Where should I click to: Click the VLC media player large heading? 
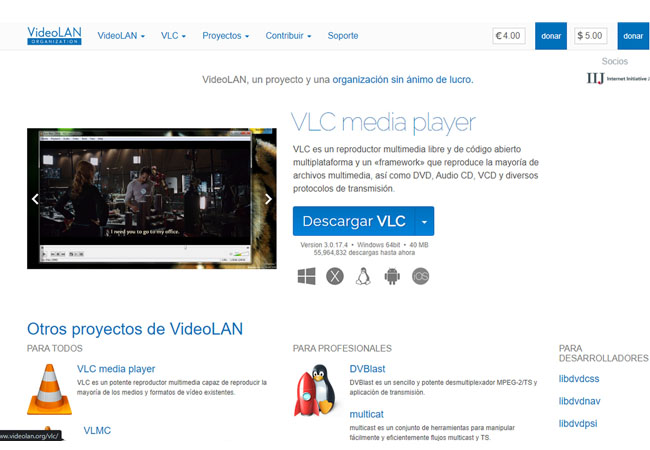click(x=383, y=123)
